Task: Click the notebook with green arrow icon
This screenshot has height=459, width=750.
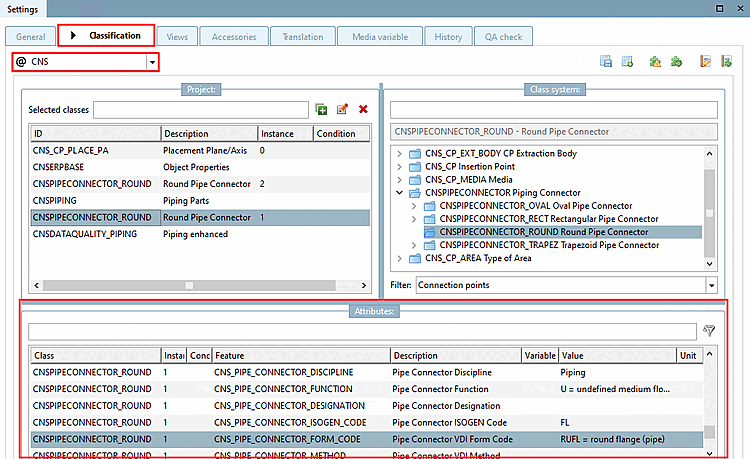Action: (x=726, y=62)
